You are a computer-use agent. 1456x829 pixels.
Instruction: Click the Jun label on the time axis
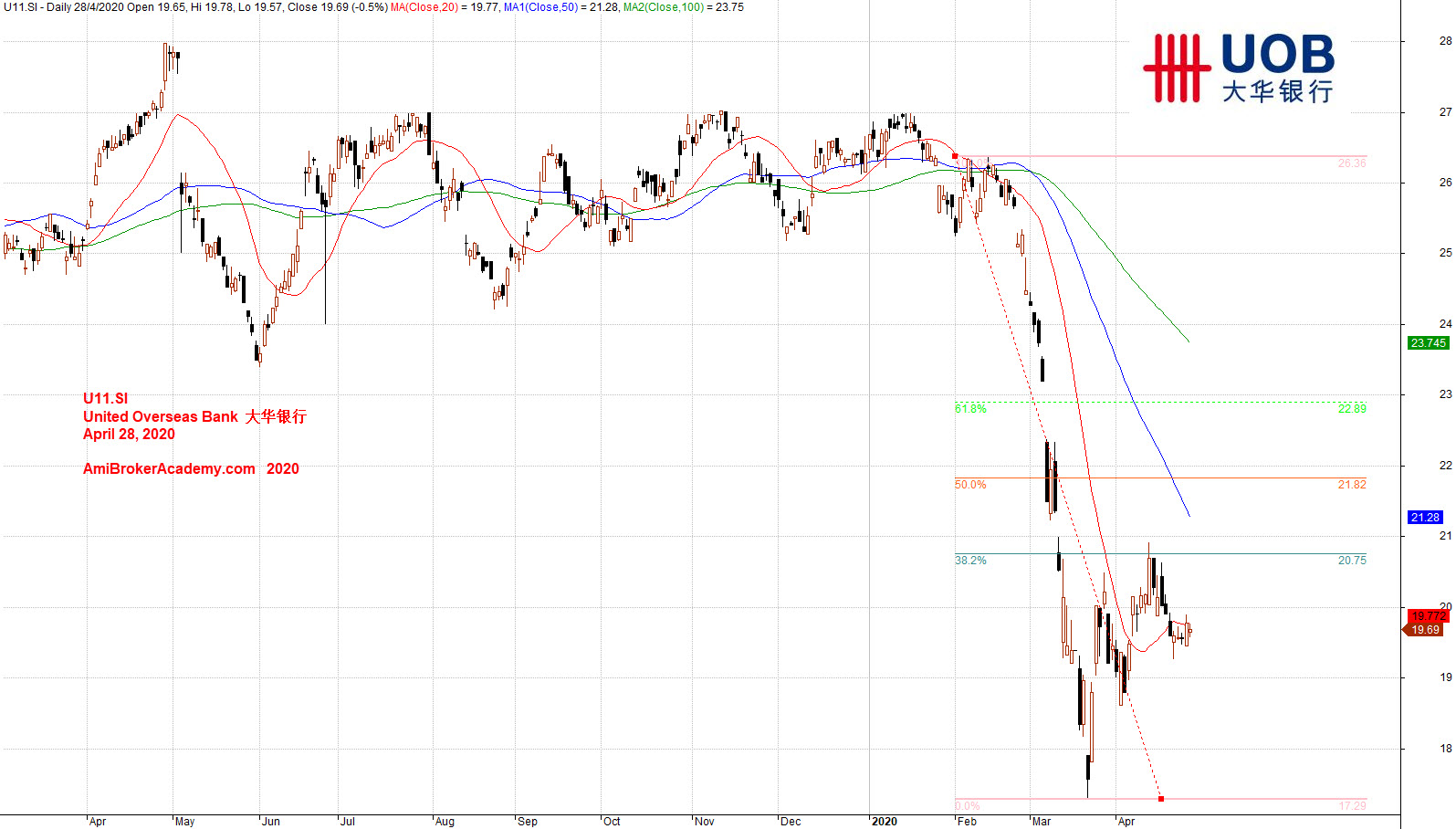click(x=271, y=822)
